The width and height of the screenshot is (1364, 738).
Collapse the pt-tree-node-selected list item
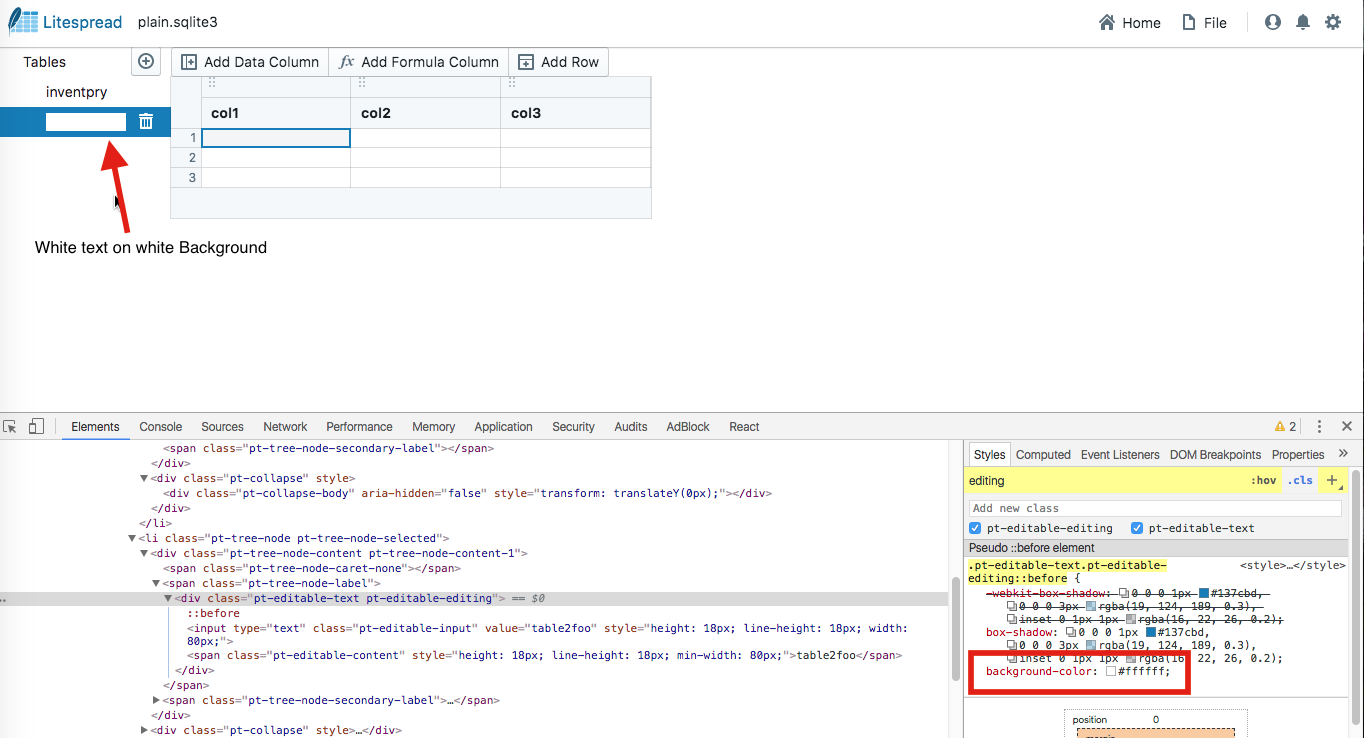tap(132, 537)
